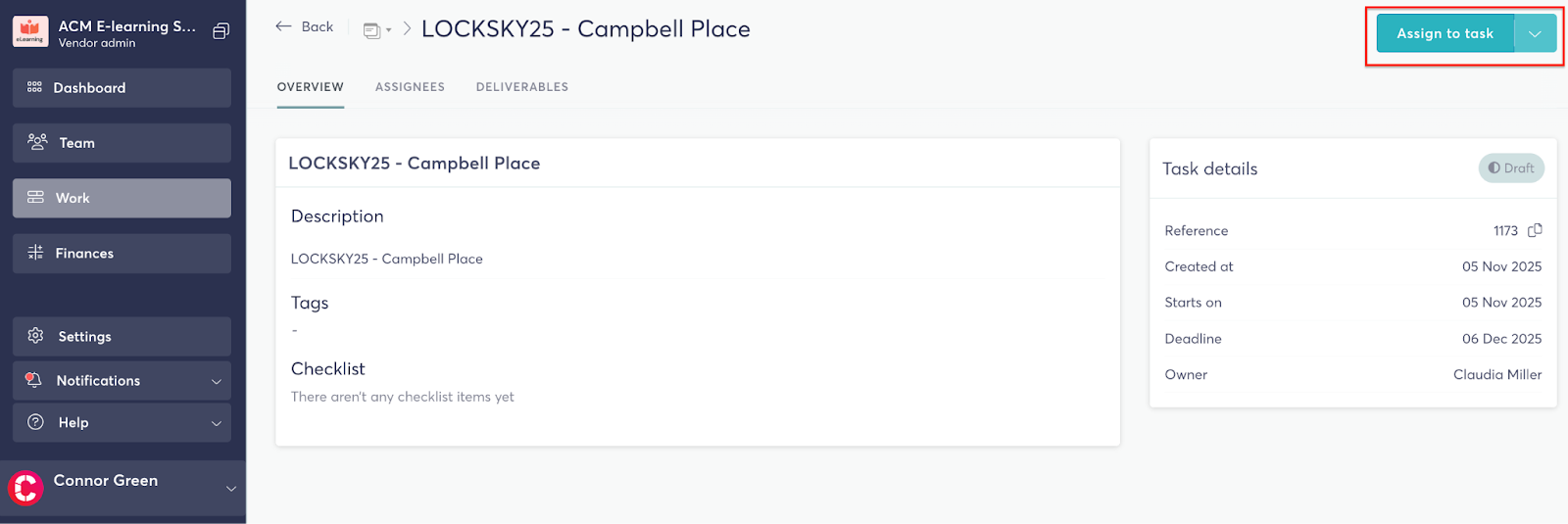1568x524 pixels.
Task: Expand the Connor Green user menu chevron
Action: [231, 488]
